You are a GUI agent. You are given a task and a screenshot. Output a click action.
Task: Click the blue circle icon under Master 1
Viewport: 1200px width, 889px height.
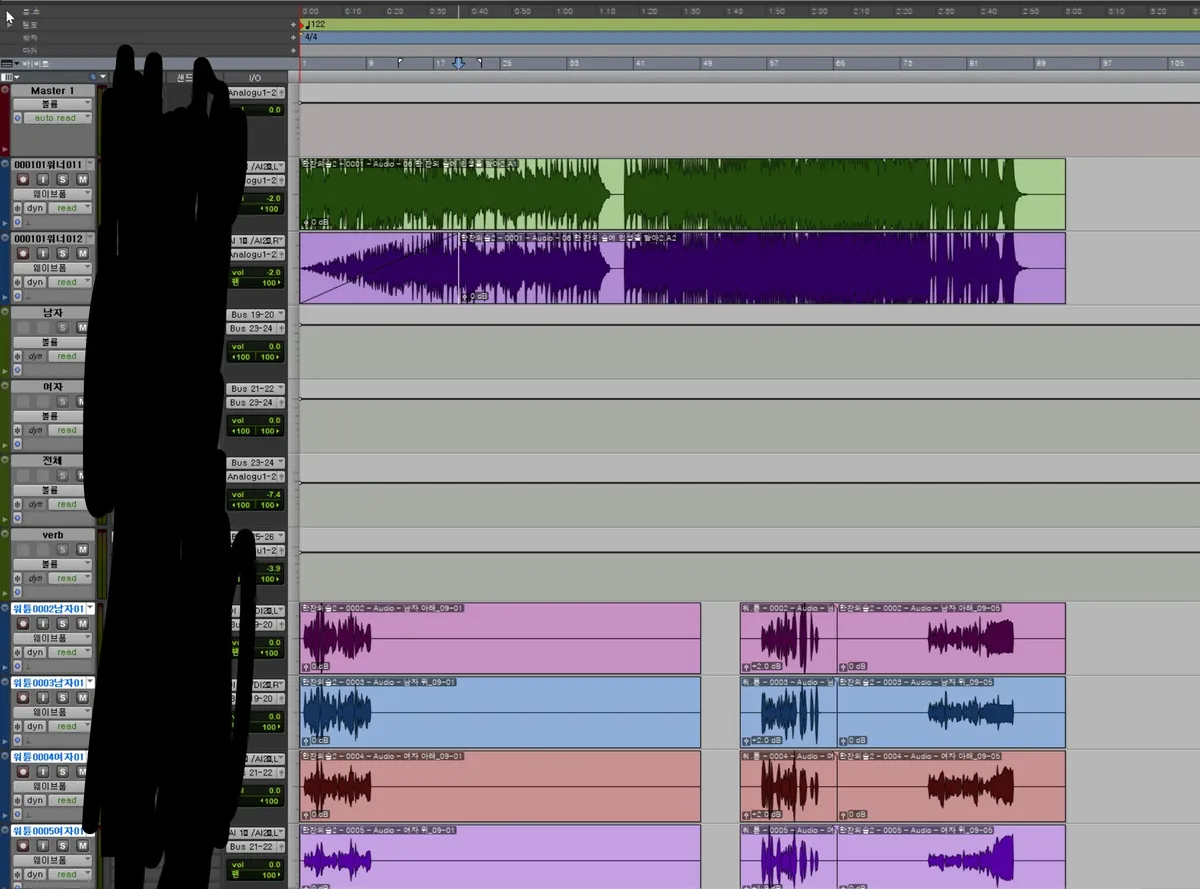17,118
